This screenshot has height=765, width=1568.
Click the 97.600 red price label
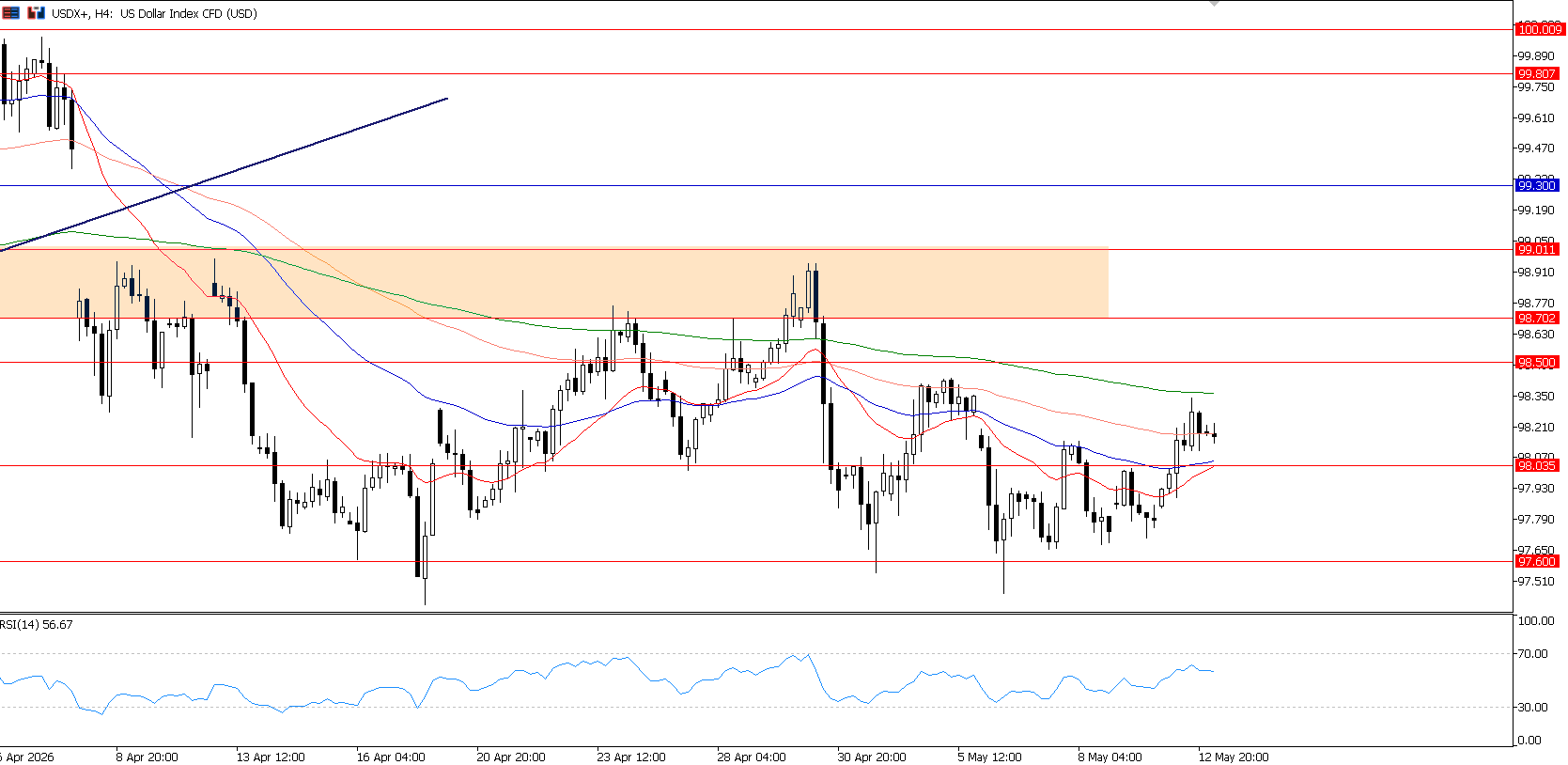(1537, 561)
